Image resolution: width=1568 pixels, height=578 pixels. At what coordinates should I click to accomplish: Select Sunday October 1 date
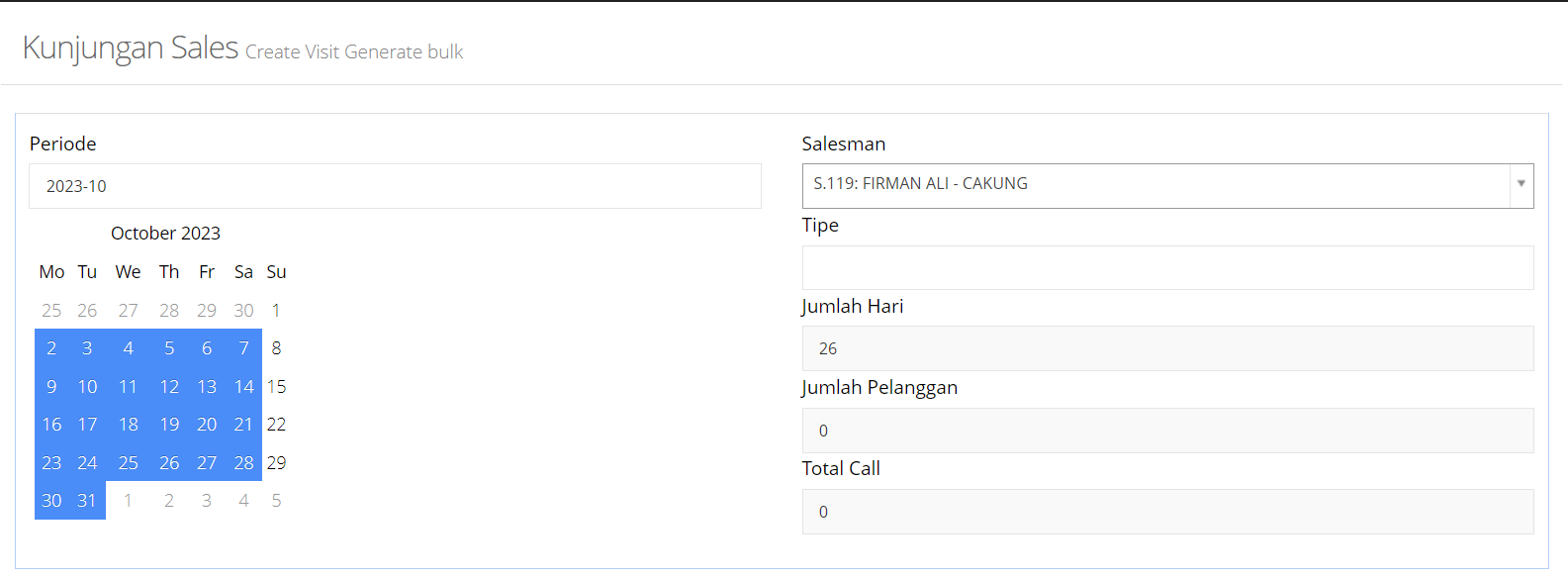(x=276, y=311)
